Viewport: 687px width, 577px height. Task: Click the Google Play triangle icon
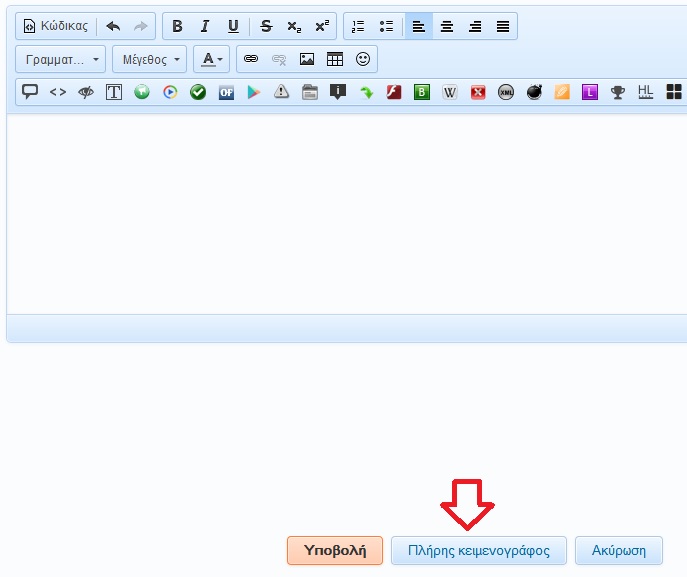point(254,92)
